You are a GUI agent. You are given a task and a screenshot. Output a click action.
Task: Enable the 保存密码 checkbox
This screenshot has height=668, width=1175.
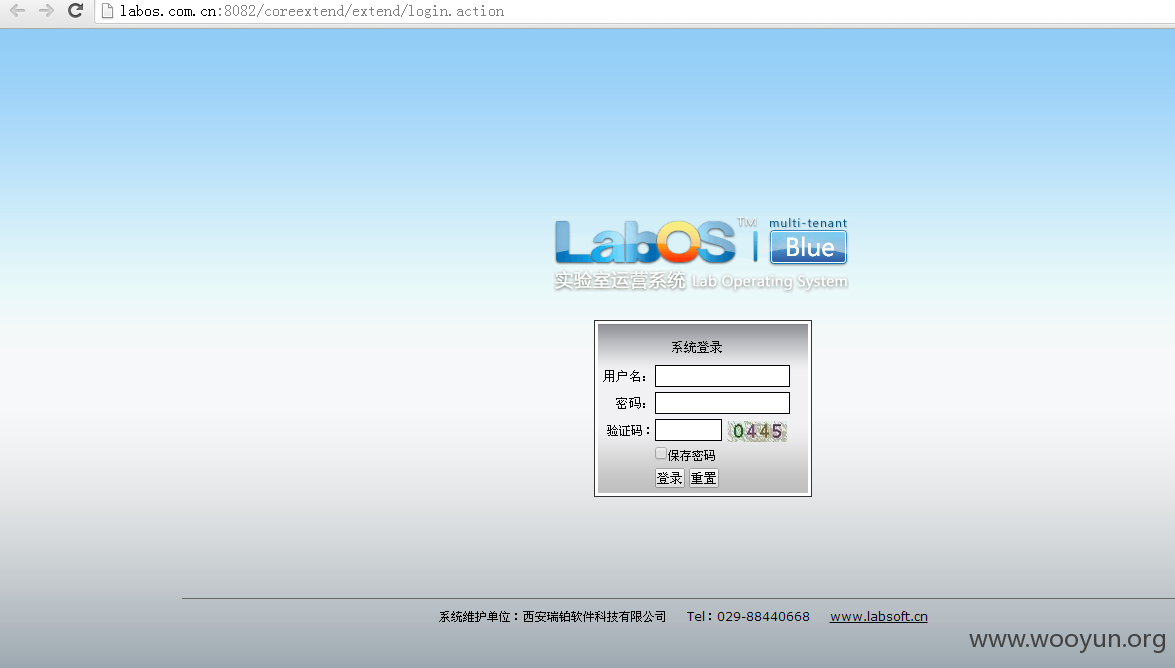[660, 454]
